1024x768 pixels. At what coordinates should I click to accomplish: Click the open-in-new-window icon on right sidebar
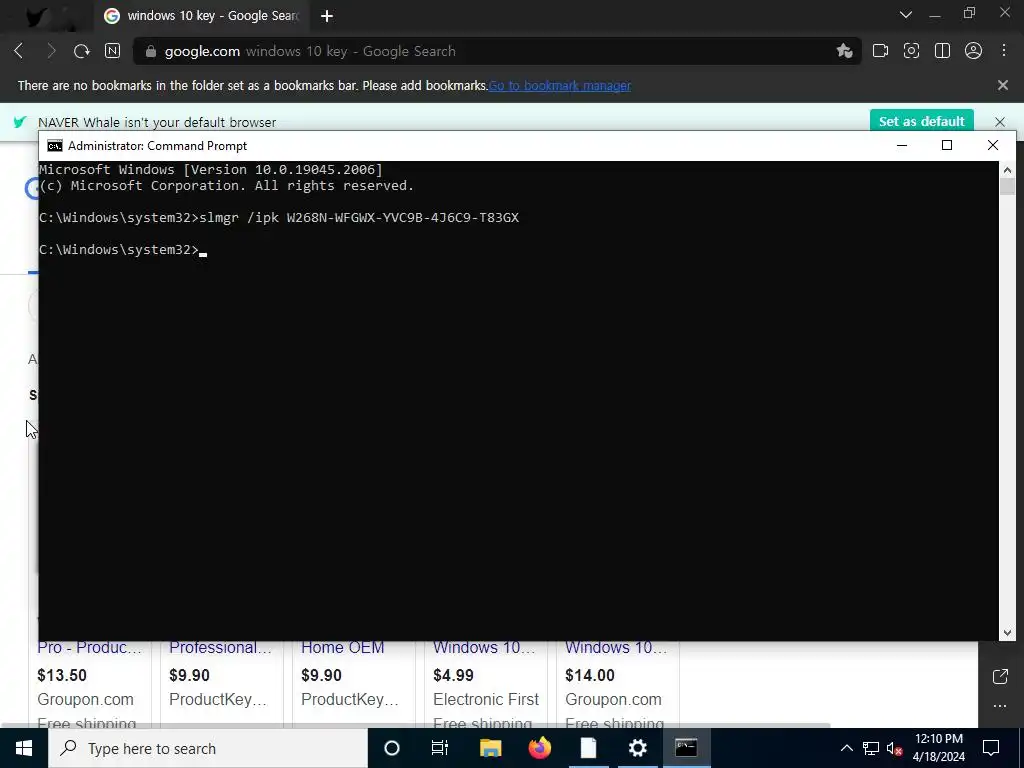point(1000,677)
